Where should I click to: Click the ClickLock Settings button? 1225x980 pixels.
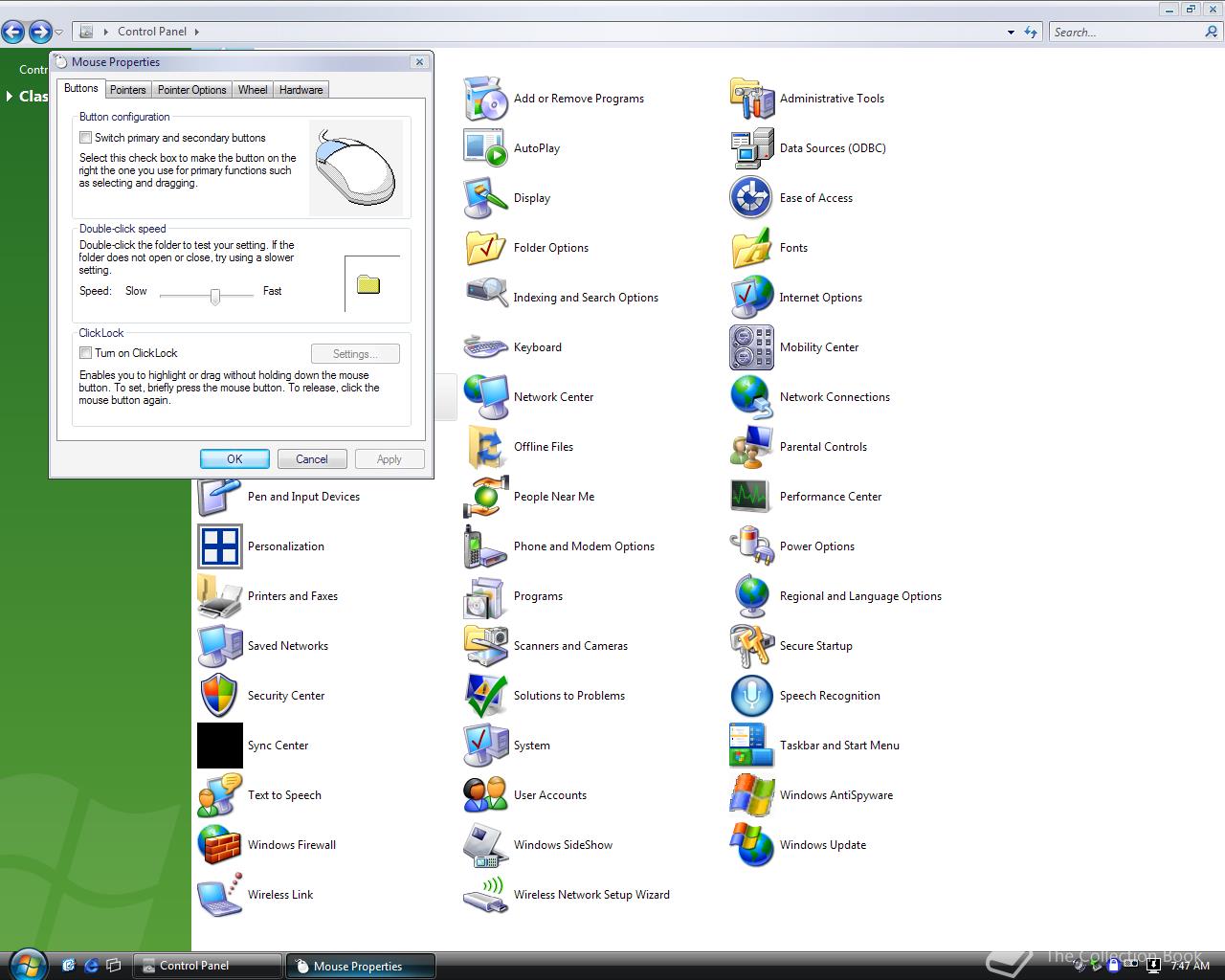pos(355,354)
